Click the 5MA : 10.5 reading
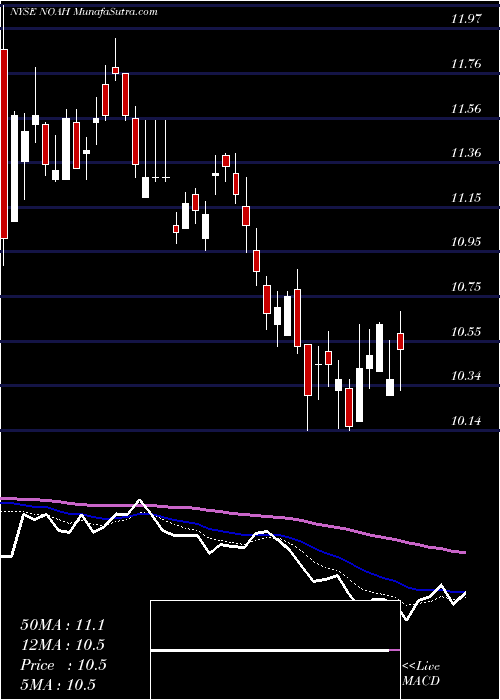500x700 pixels. tap(58, 685)
